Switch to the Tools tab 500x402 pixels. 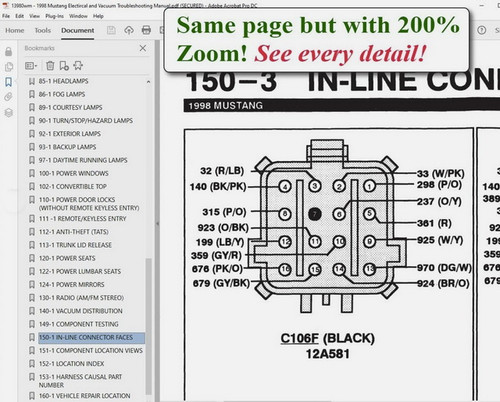(43, 30)
